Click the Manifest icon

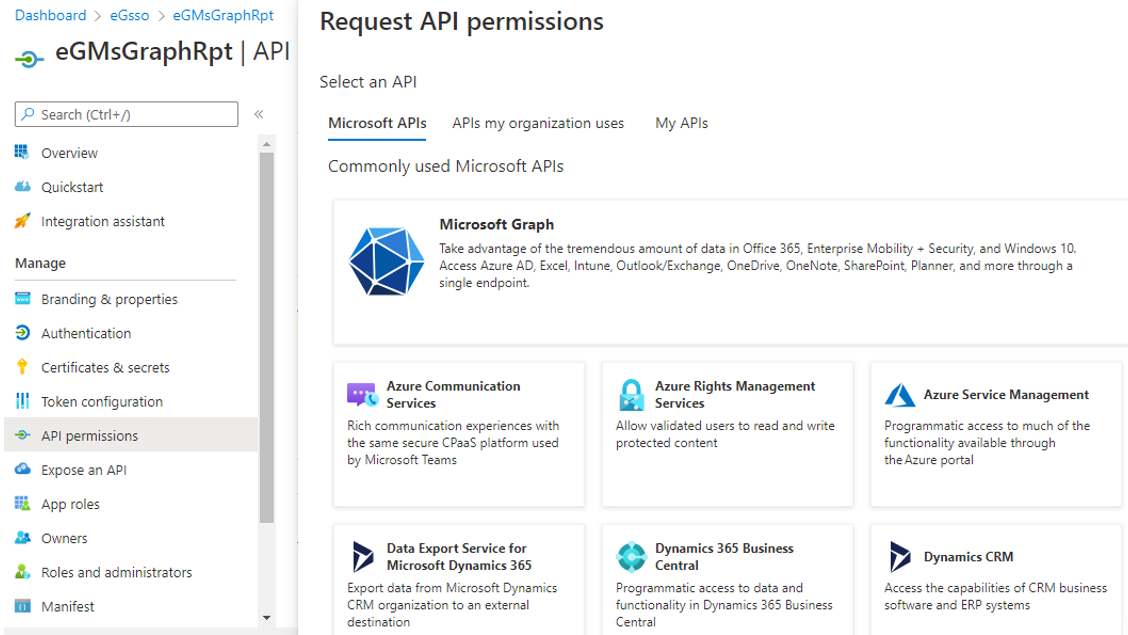coord(22,606)
